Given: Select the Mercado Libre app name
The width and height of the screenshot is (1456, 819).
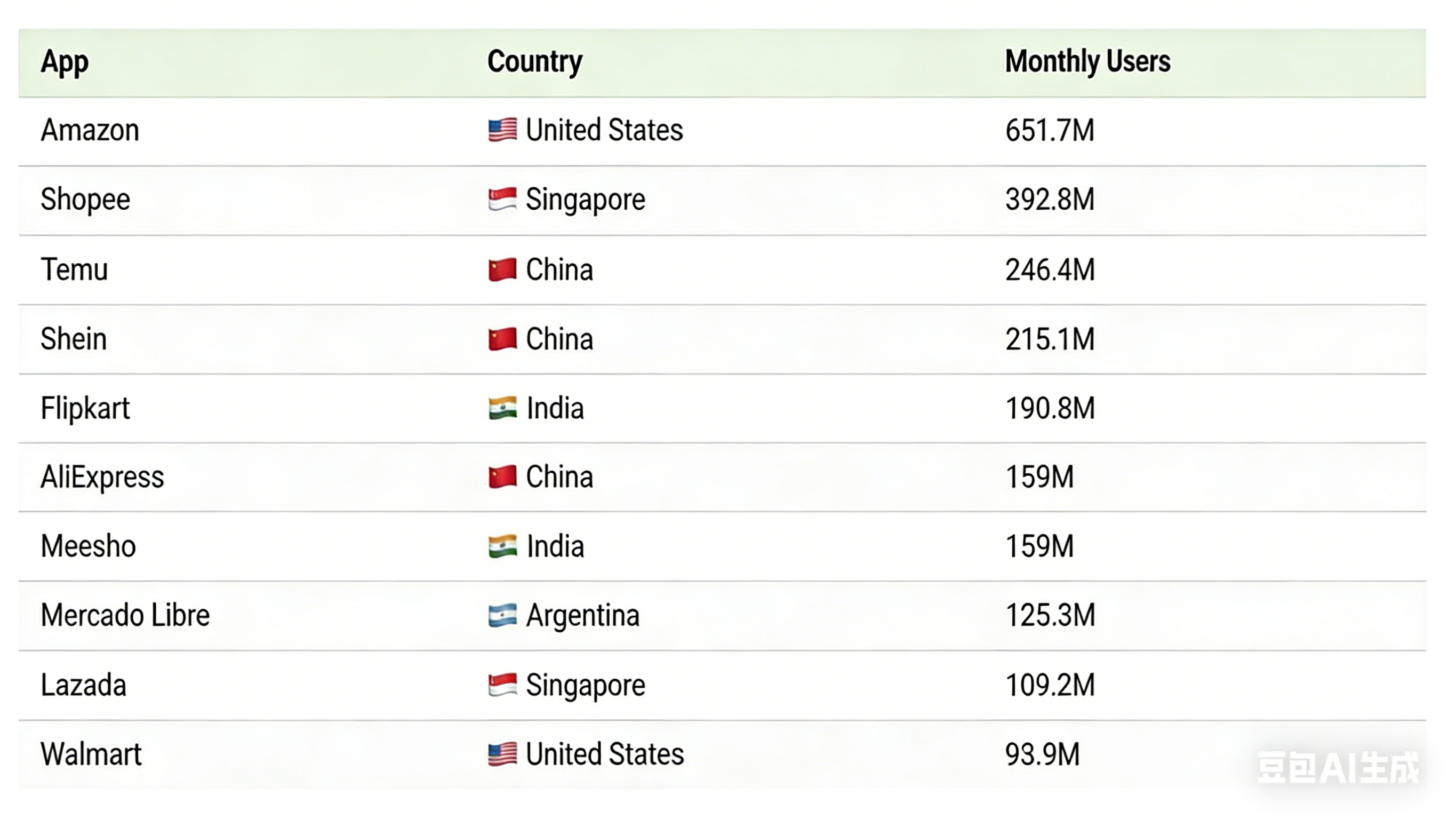Looking at the screenshot, I should click(x=125, y=615).
